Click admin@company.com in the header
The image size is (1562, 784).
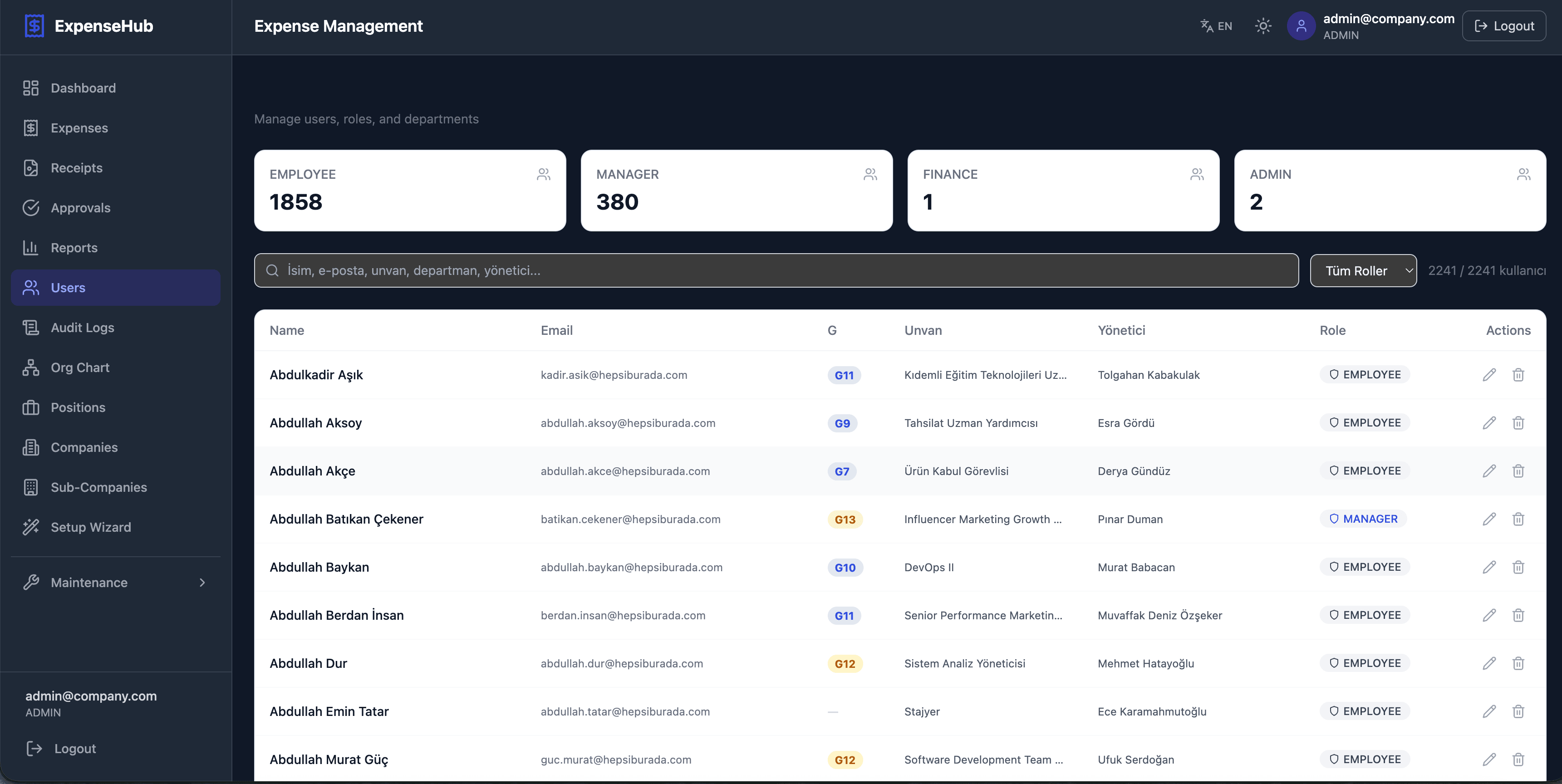(1389, 19)
